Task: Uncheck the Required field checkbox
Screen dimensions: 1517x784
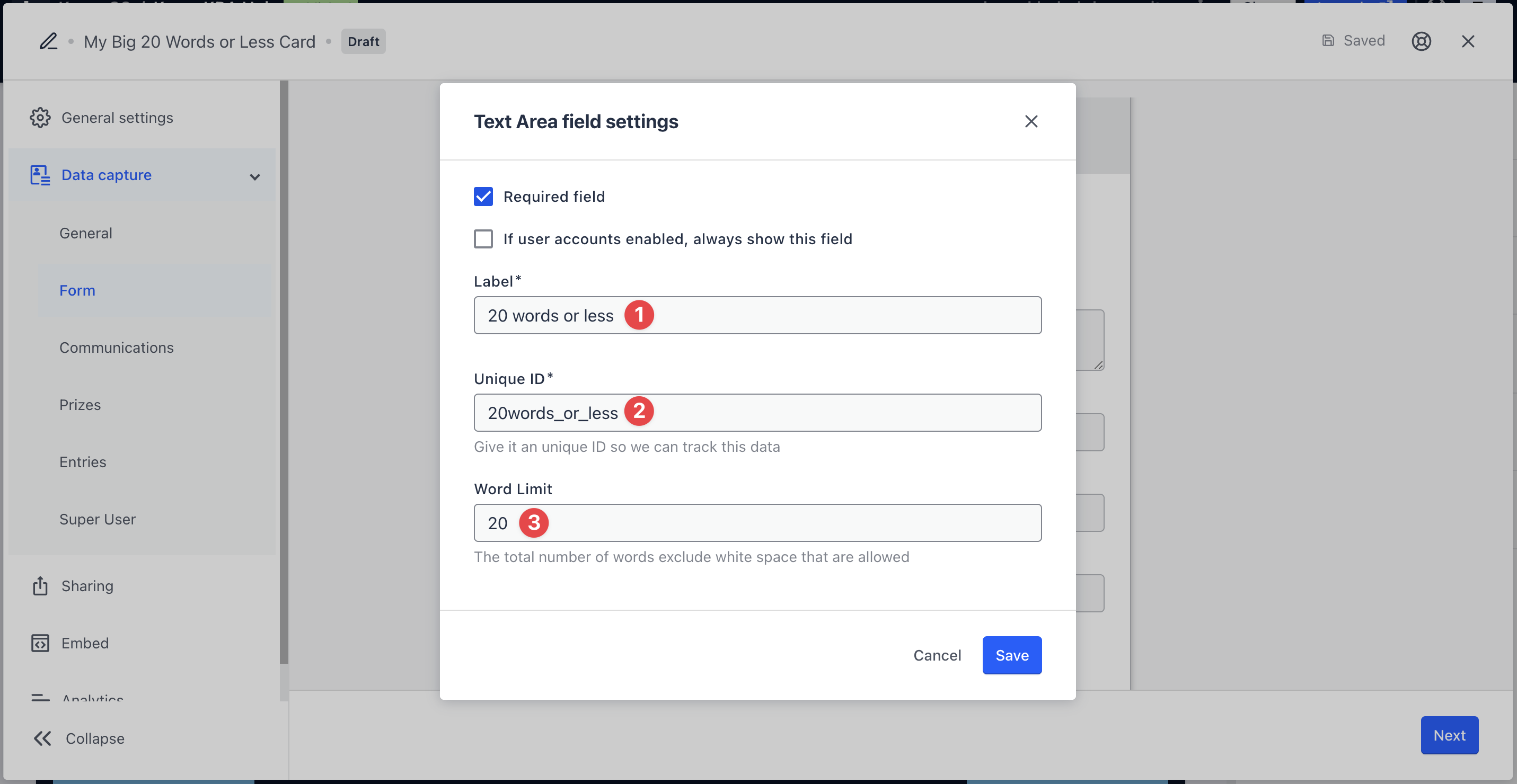Action: [483, 197]
